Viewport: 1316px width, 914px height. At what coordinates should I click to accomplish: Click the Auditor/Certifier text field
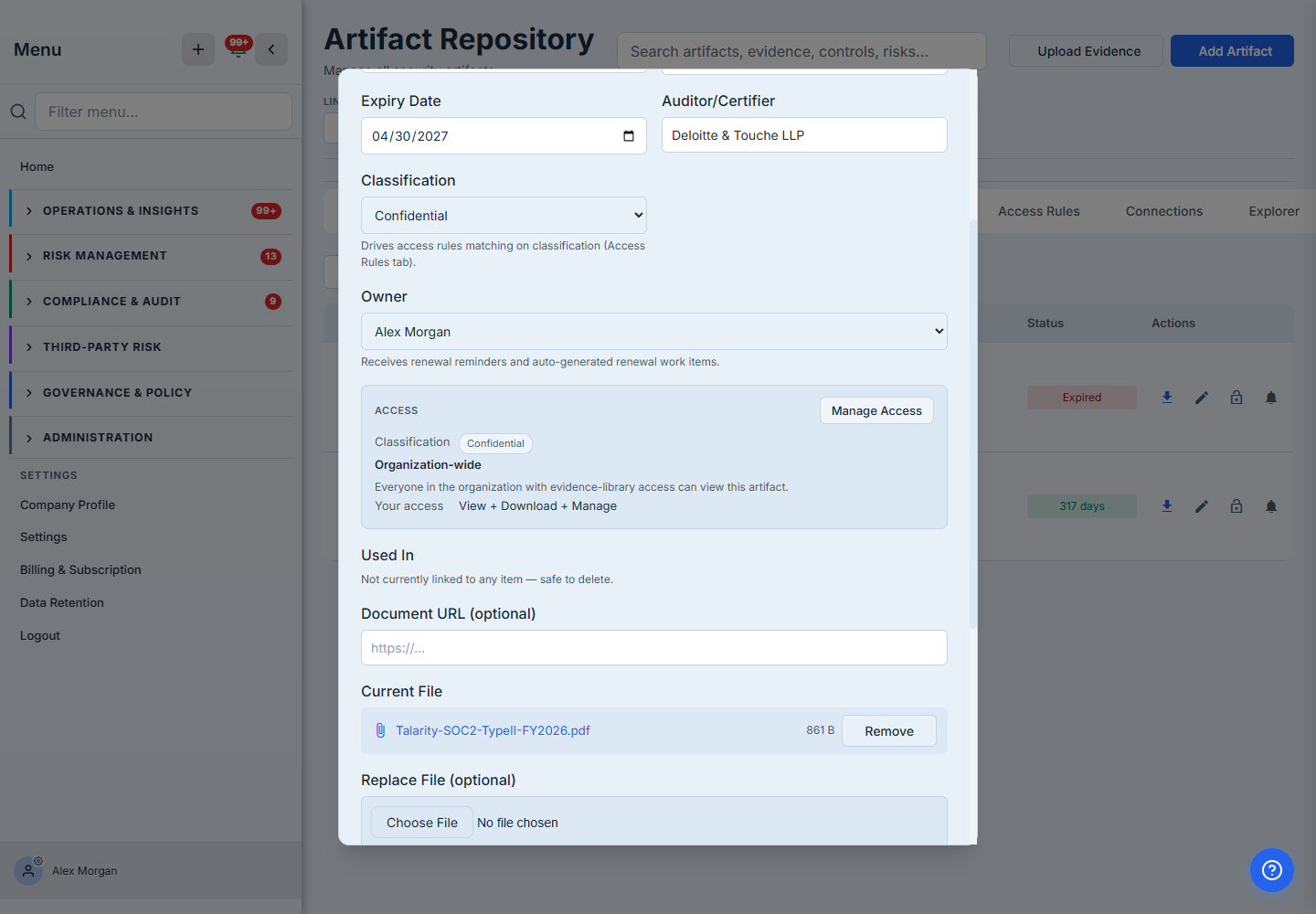[804, 135]
